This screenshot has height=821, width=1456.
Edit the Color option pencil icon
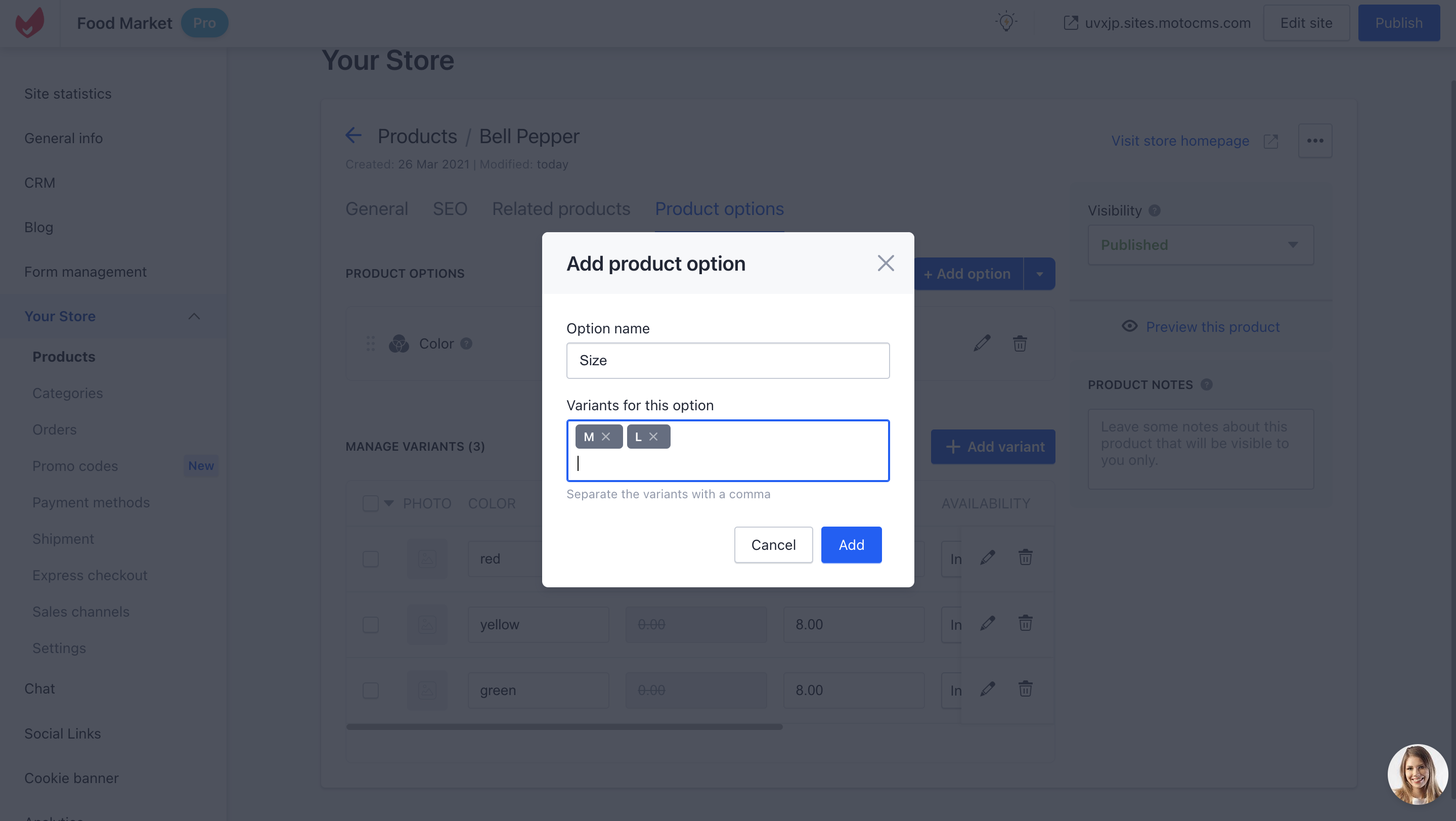point(982,343)
